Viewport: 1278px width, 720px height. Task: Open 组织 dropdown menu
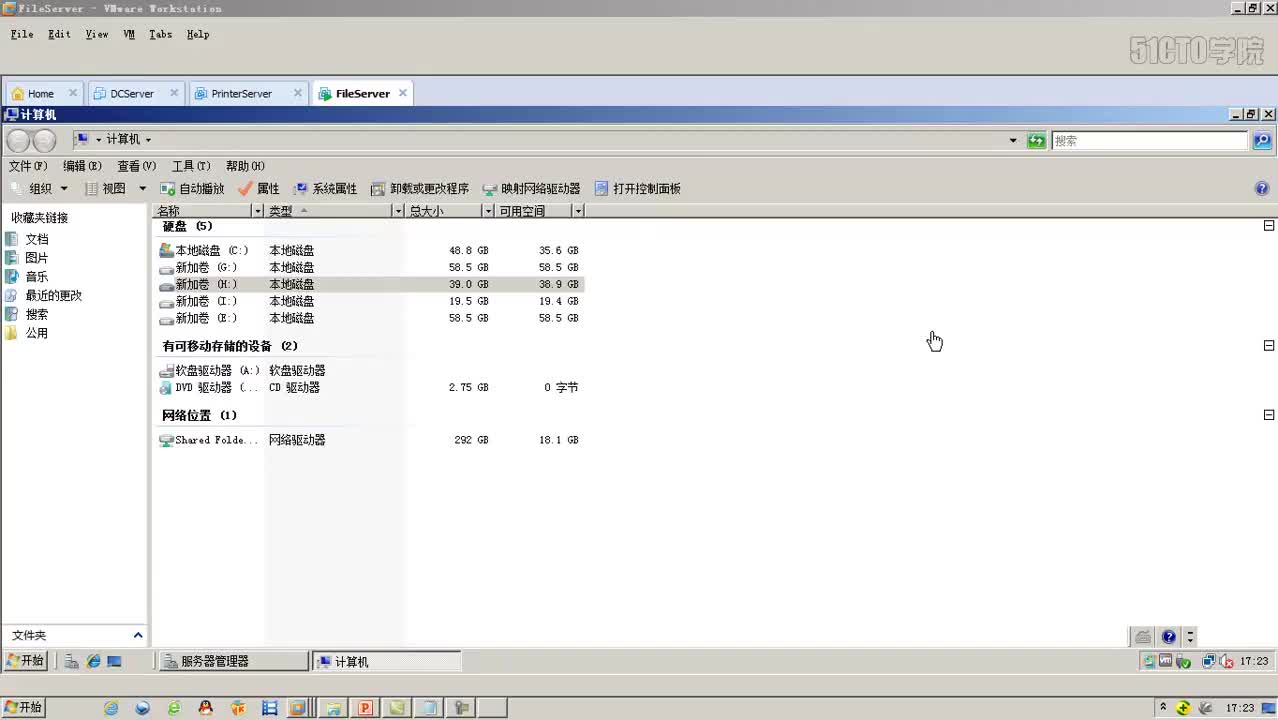40,189
